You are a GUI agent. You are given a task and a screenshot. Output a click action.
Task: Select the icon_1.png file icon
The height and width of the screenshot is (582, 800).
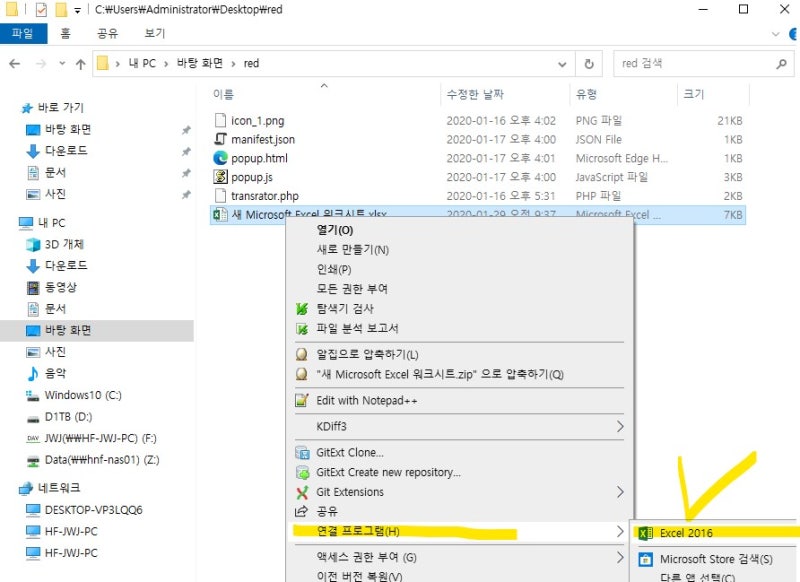pos(220,120)
